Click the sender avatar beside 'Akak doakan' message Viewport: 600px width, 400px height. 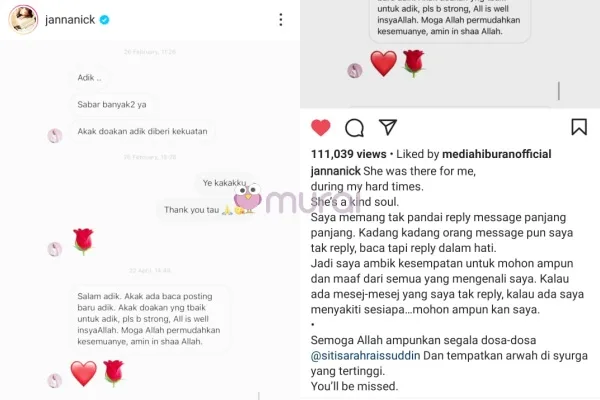55,136
